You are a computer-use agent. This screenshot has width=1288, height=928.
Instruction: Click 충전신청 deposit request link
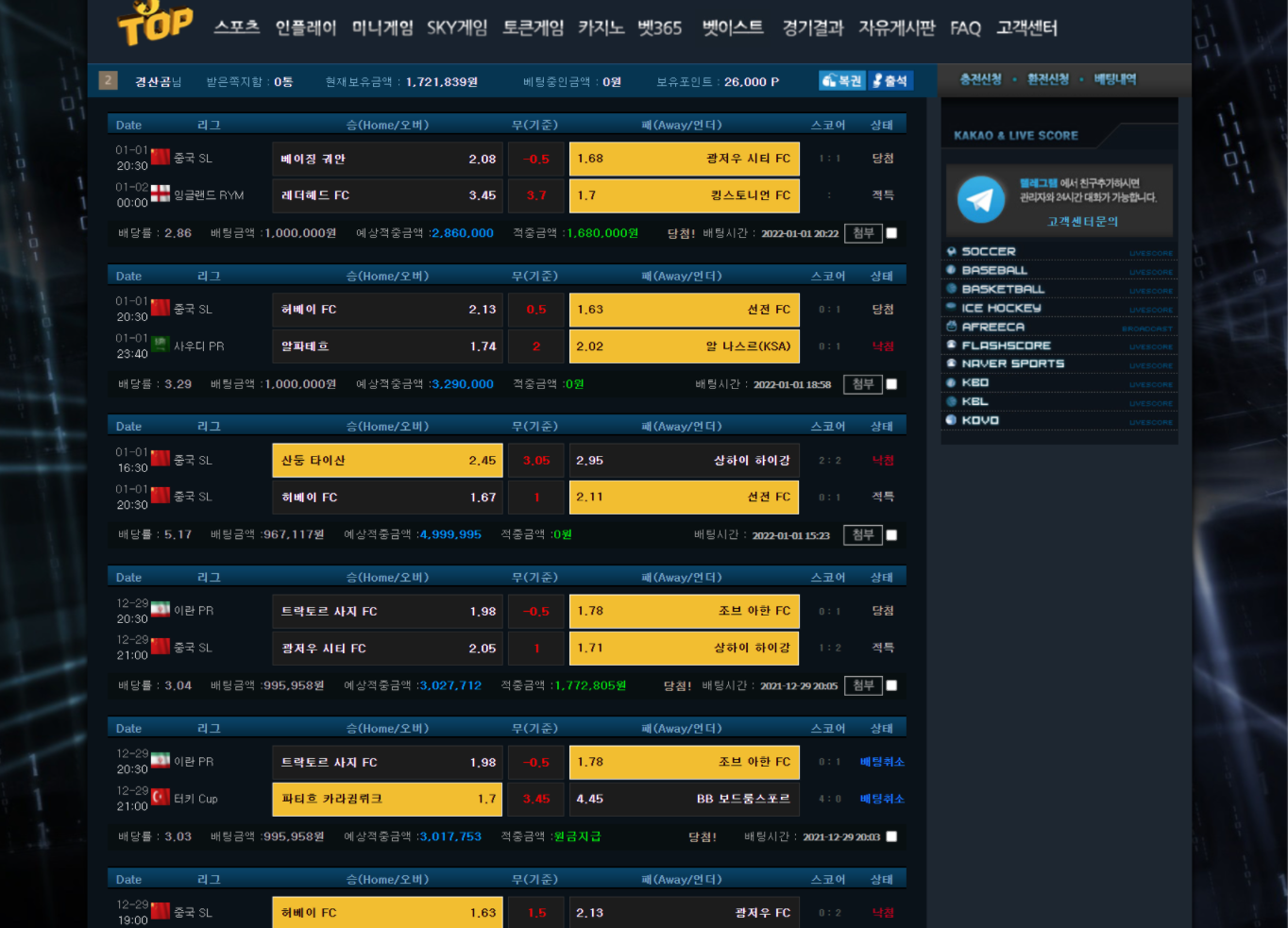click(981, 79)
